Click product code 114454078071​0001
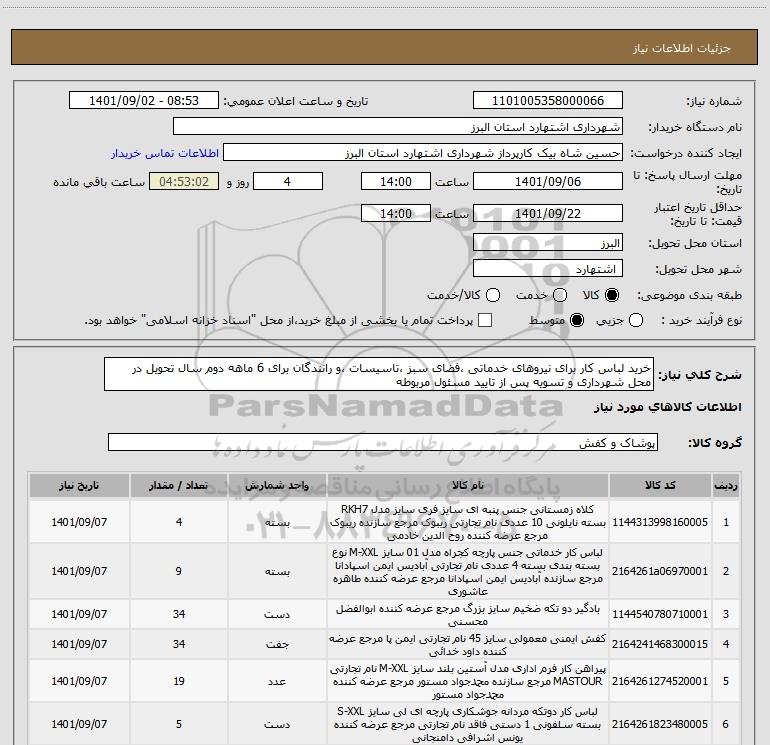 (660, 614)
